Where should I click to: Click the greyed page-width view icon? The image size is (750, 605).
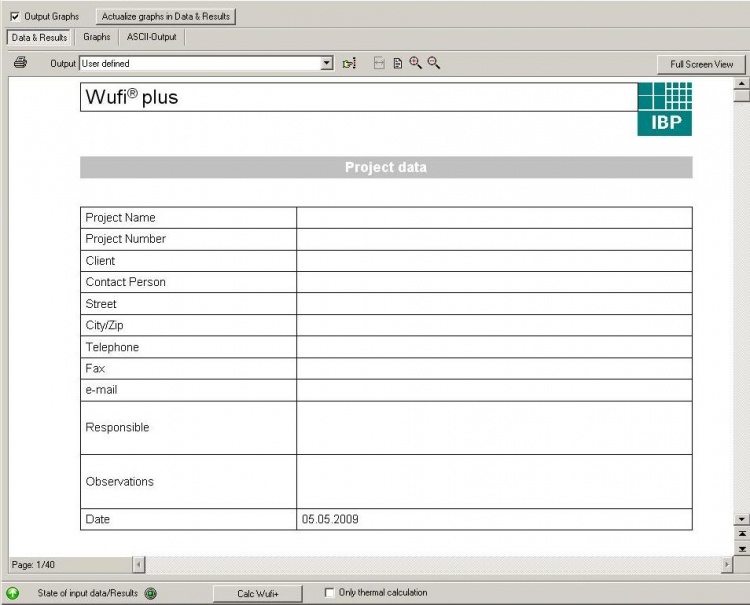[379, 63]
